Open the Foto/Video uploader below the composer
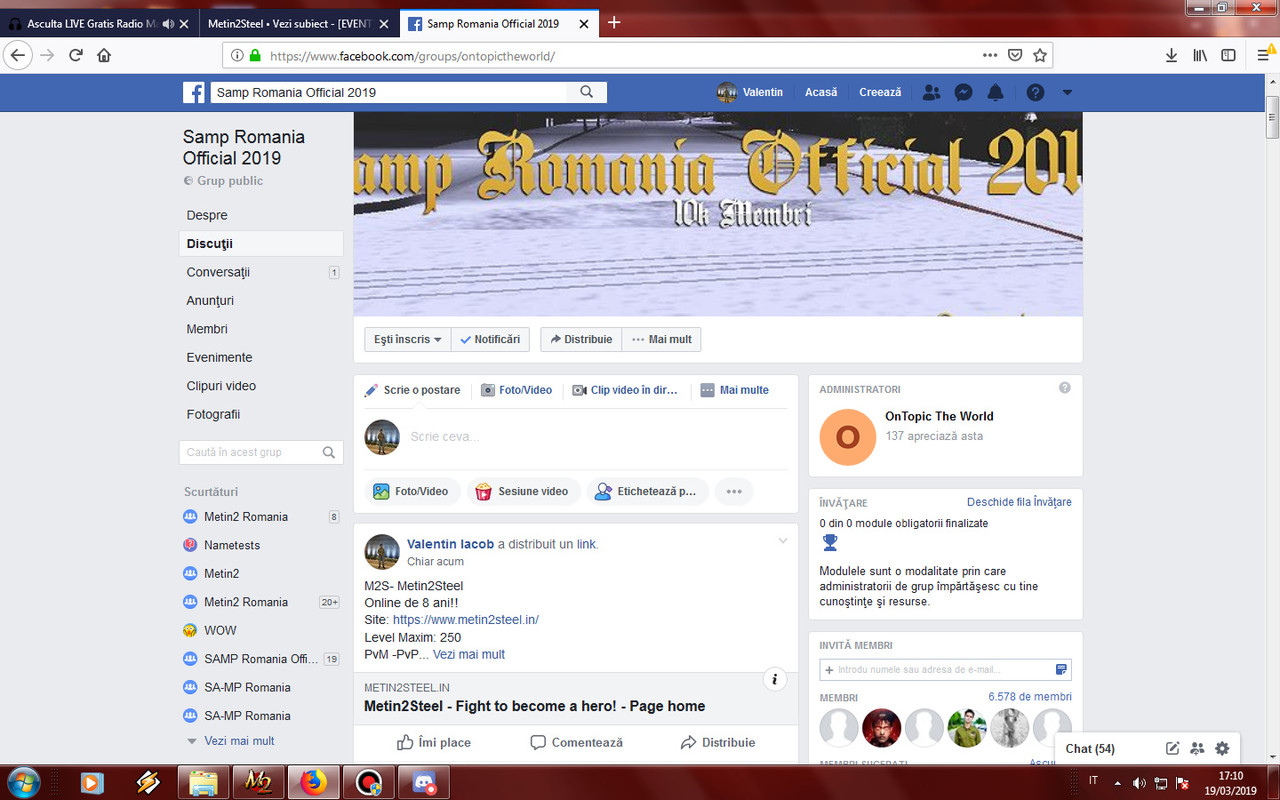Image resolution: width=1280 pixels, height=800 pixels. 413,491
